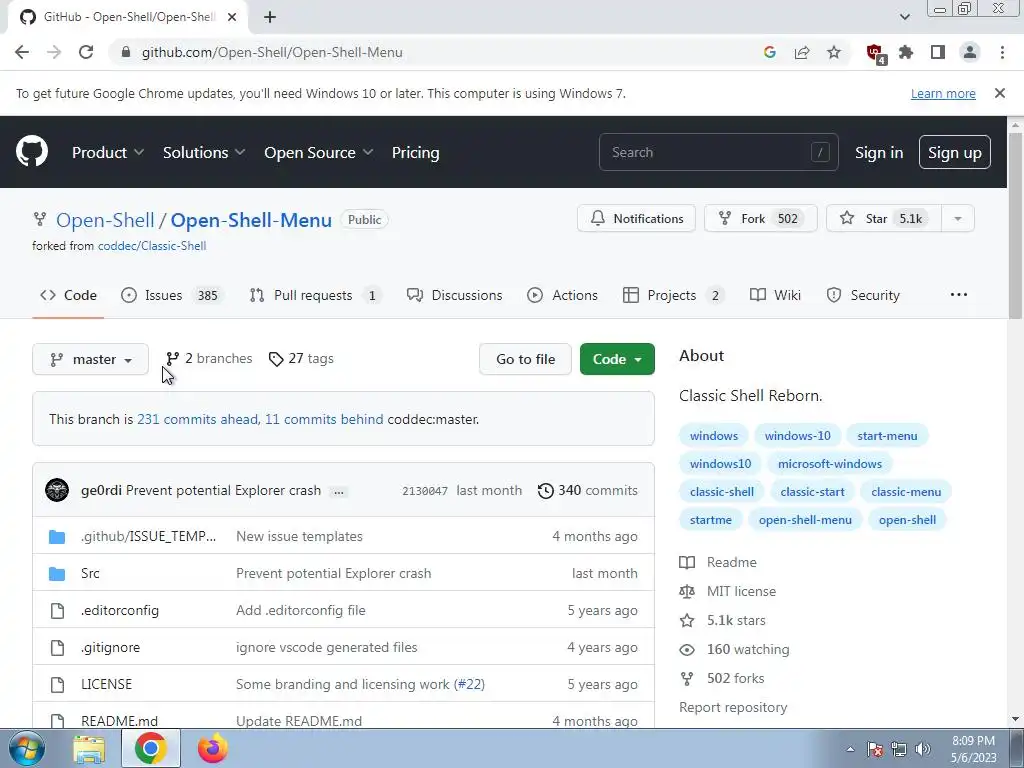1024x768 pixels.
Task: Expand the Solutions menu
Action: pos(204,152)
